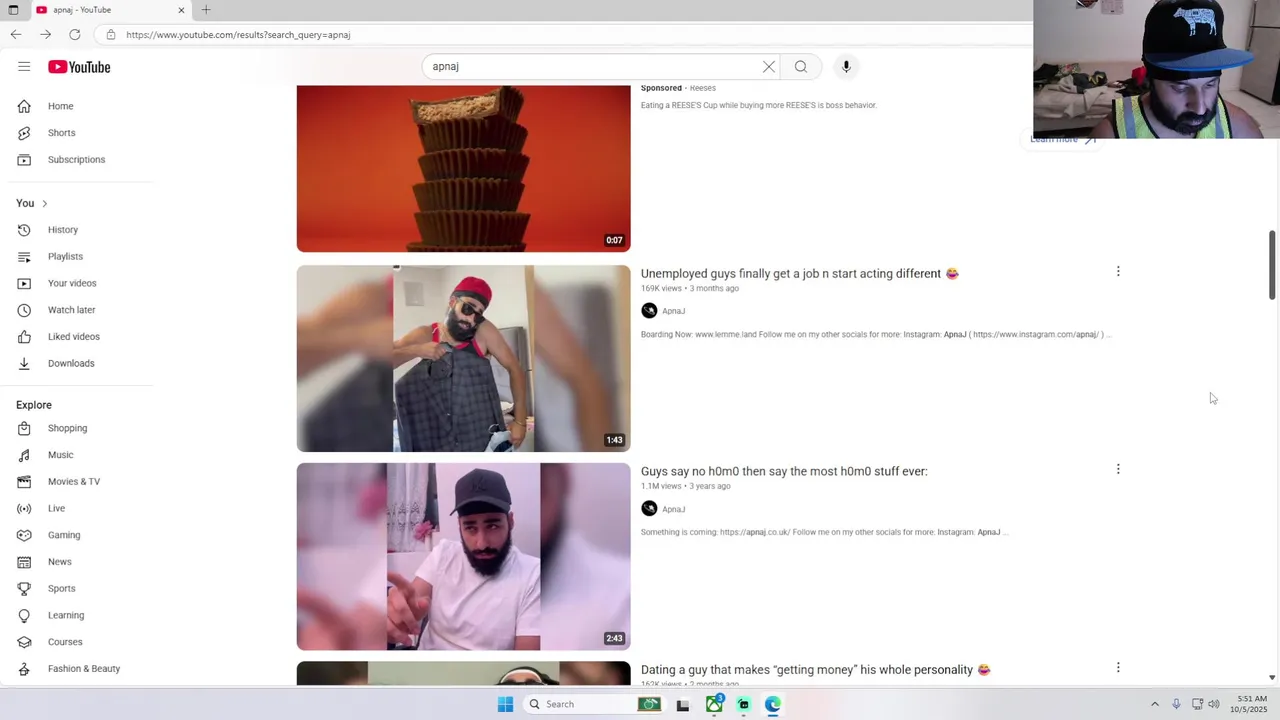1280x720 pixels.
Task: Play the 2:43 h0m0 video thumbnail
Action: pos(463,556)
